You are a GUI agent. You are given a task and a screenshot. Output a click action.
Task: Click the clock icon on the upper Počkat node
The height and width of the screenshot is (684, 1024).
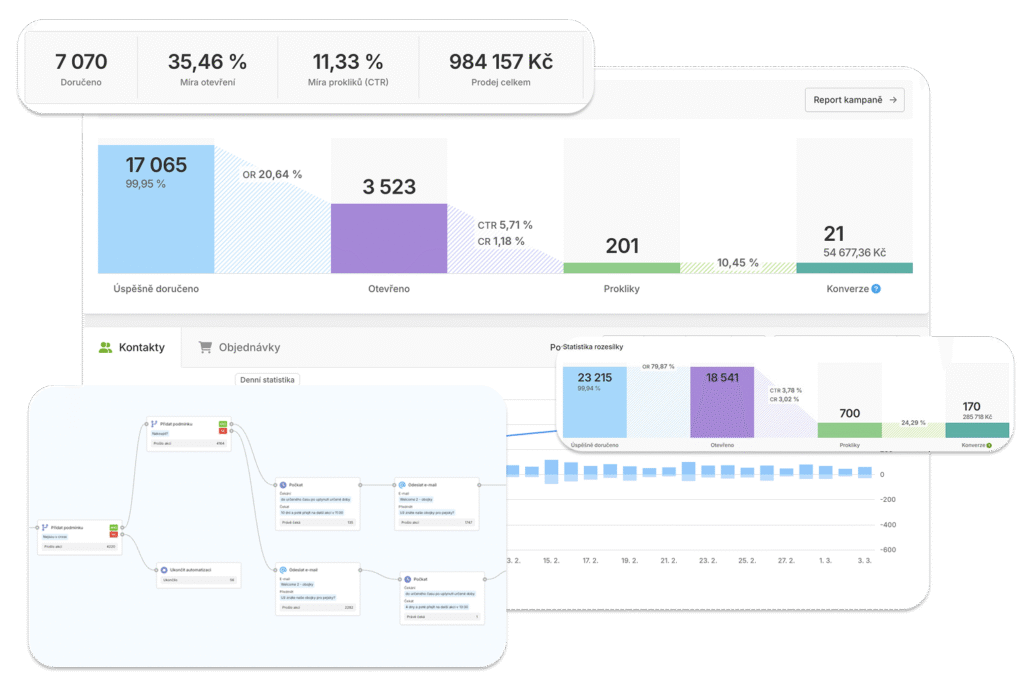pyautogui.click(x=283, y=483)
